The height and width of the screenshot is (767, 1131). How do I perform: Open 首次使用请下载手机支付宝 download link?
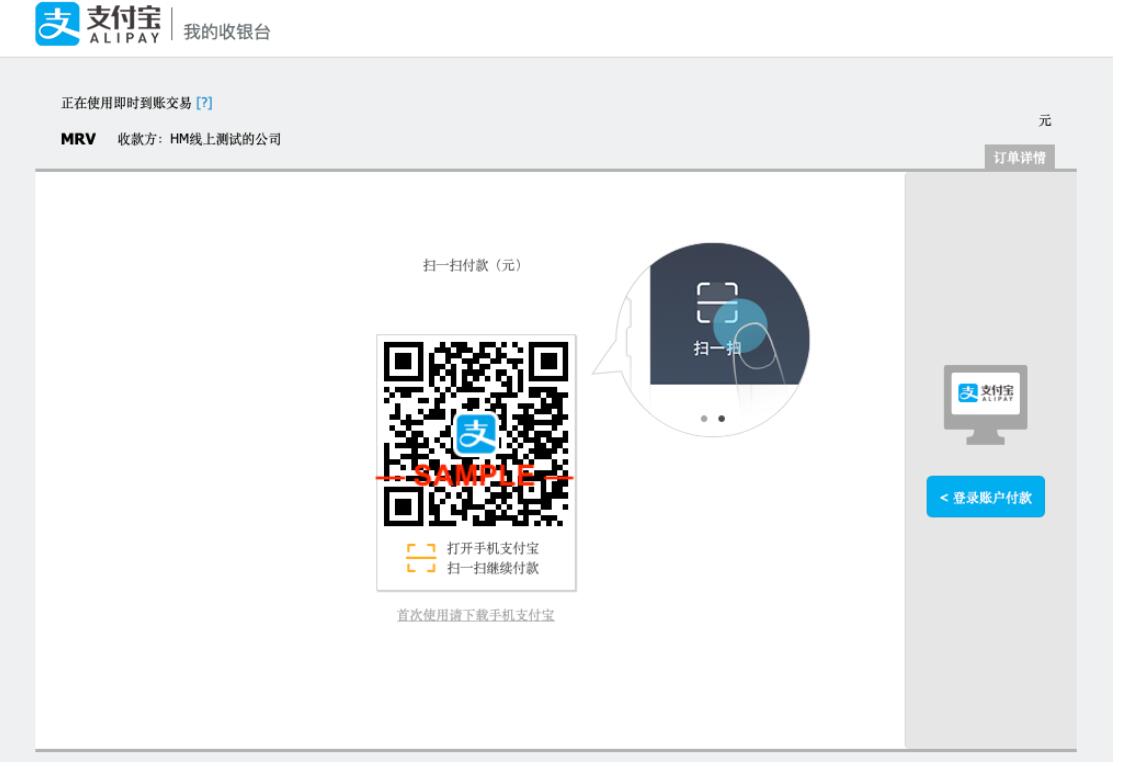(475, 615)
